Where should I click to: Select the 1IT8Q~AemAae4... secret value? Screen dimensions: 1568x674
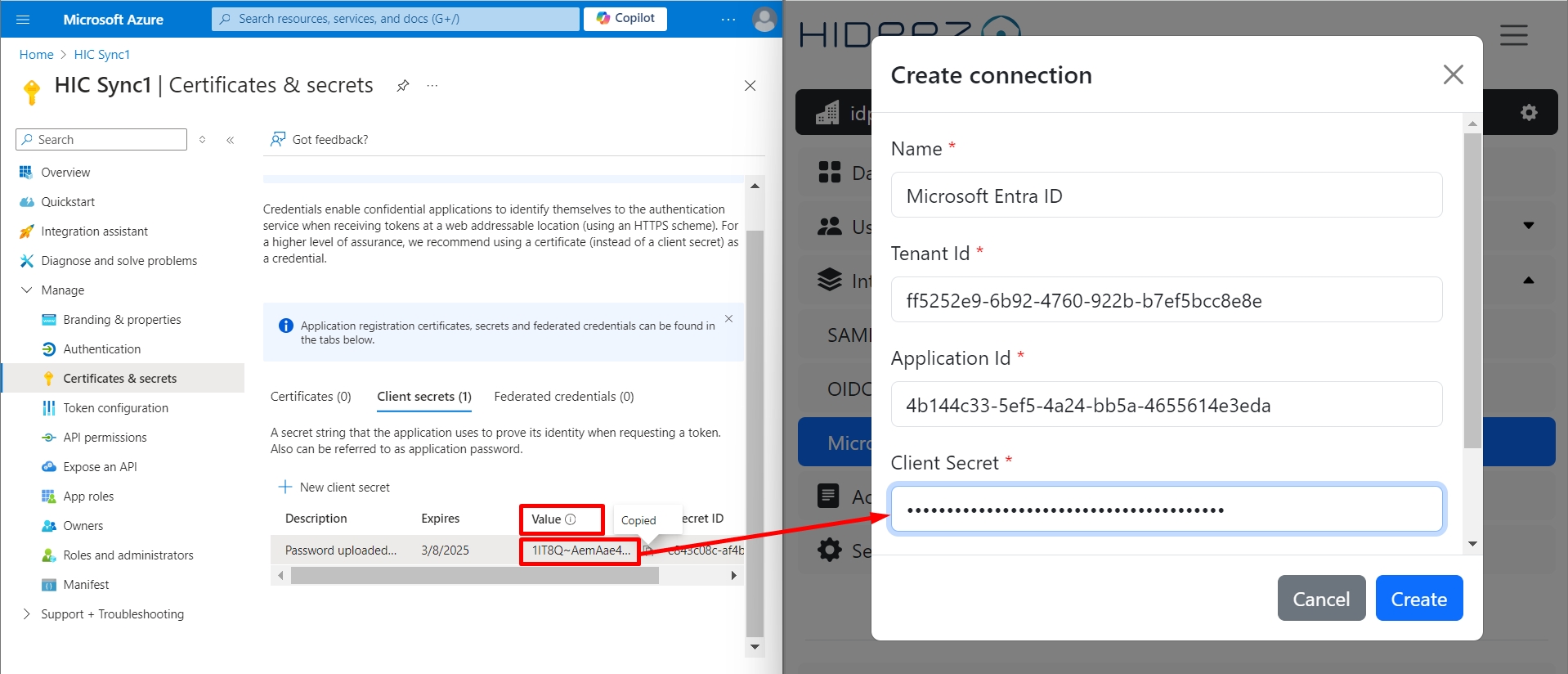pos(581,550)
